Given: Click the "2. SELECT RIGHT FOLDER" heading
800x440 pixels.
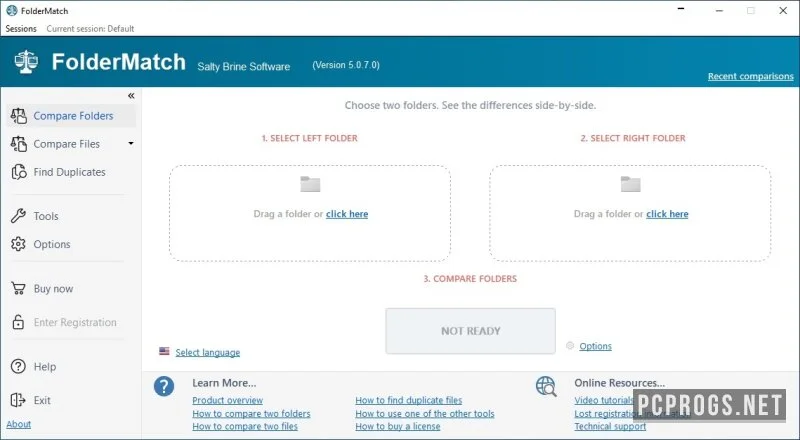Looking at the screenshot, I should tap(633, 138).
